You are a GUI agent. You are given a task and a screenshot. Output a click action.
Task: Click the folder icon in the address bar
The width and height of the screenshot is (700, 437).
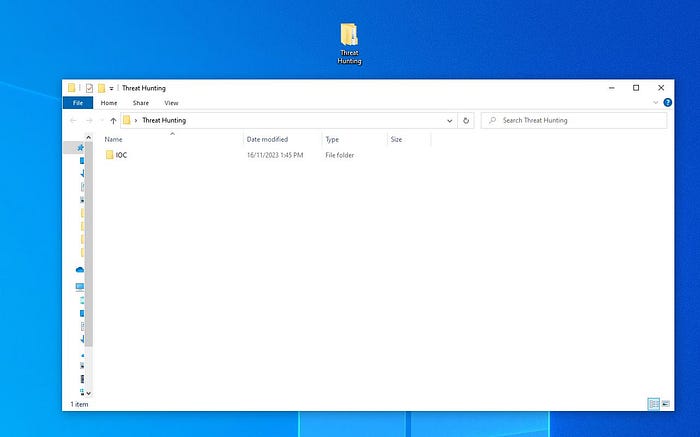pyautogui.click(x=126, y=120)
